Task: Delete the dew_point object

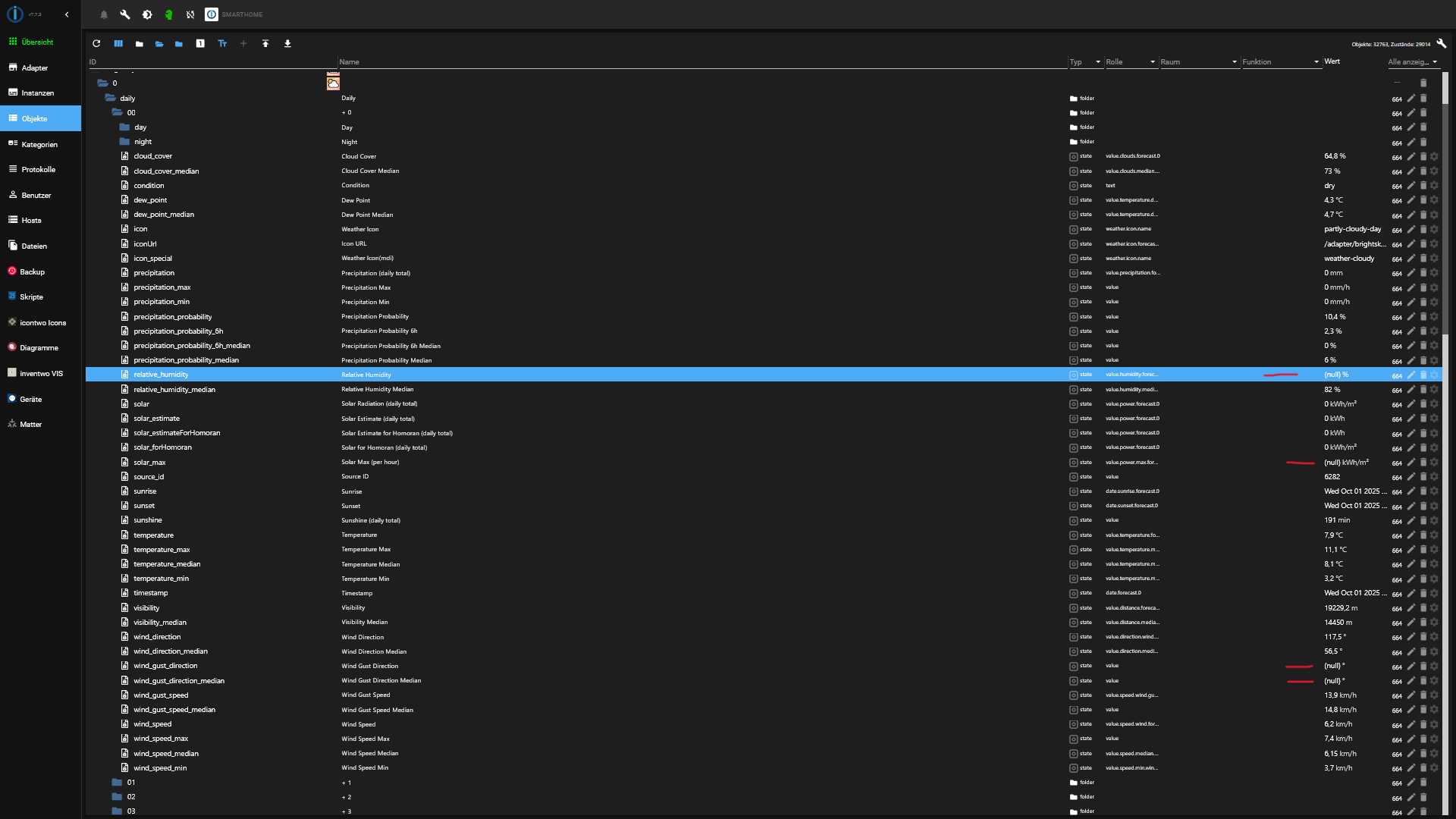Action: click(x=1423, y=200)
